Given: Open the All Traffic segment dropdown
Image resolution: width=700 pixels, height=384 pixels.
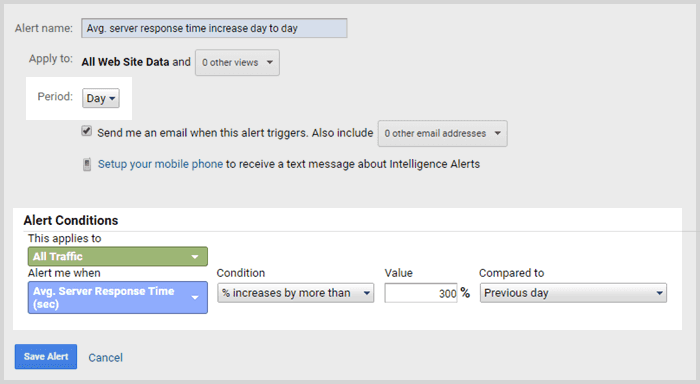Looking at the screenshot, I should (118, 257).
